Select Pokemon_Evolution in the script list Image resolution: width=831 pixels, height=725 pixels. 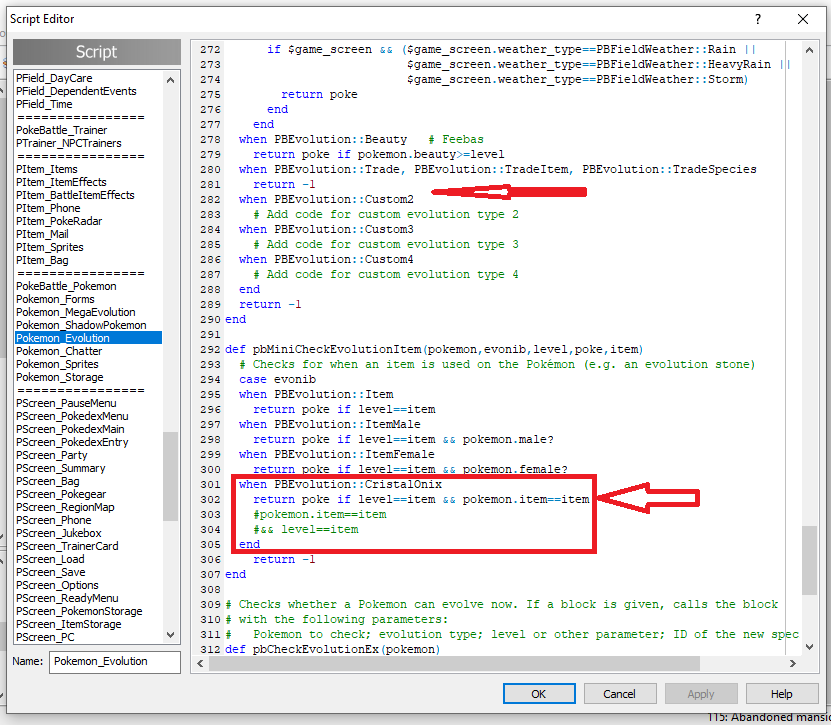tap(63, 338)
